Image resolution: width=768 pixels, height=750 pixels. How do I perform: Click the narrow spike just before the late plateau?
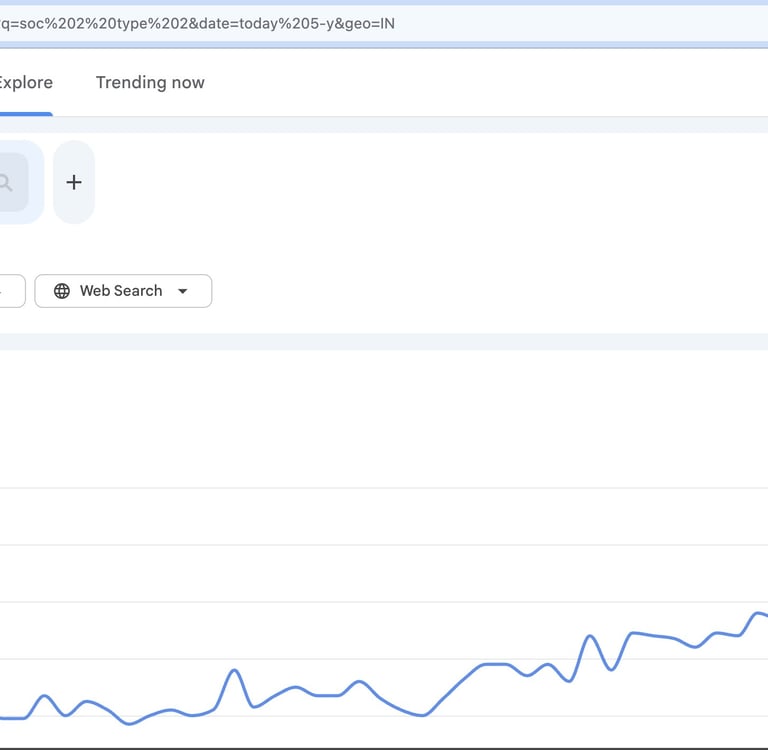(590, 636)
